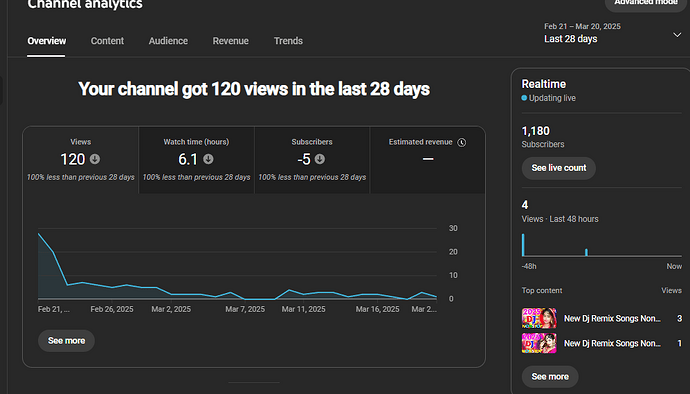Viewport: 690px width, 394px height.
Task: Open the Trends tab
Action: click(288, 41)
